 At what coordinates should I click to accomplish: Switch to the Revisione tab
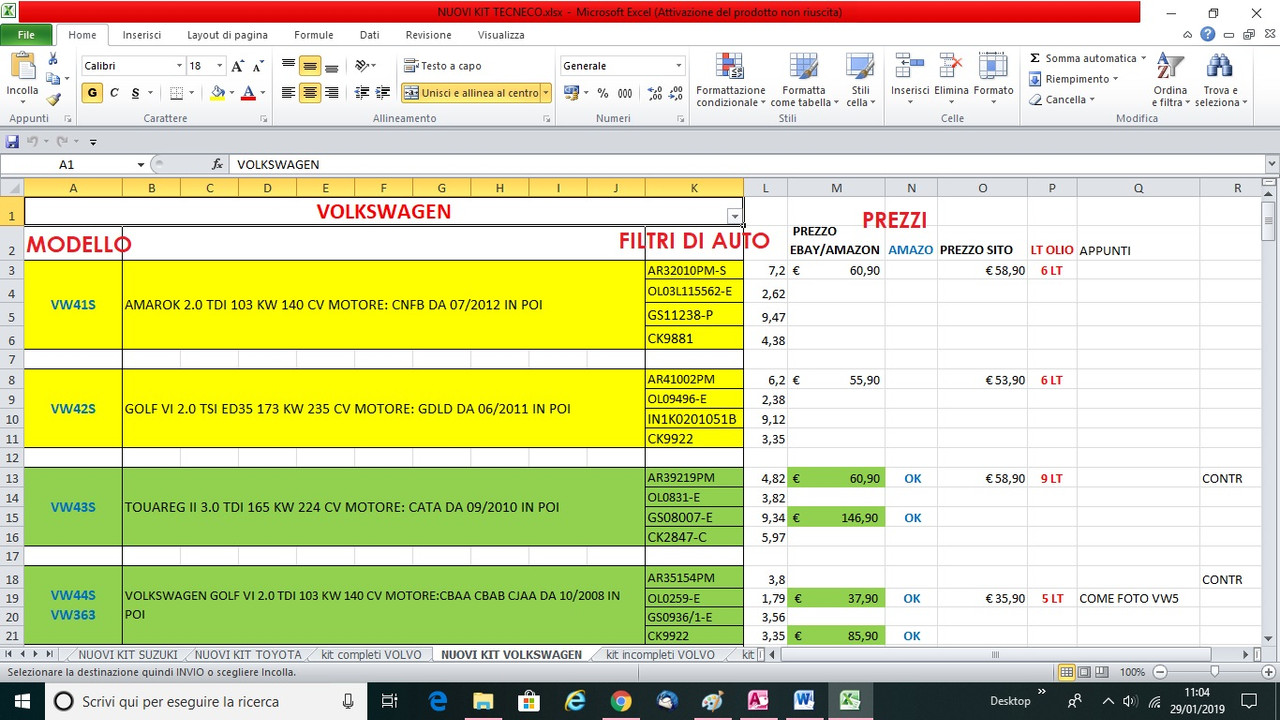tap(429, 35)
